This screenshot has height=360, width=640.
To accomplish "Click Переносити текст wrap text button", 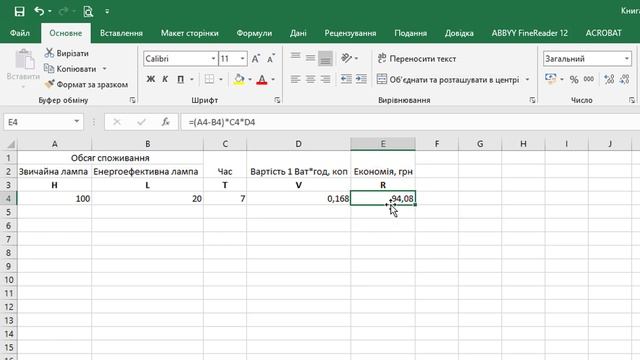I will click(416, 58).
